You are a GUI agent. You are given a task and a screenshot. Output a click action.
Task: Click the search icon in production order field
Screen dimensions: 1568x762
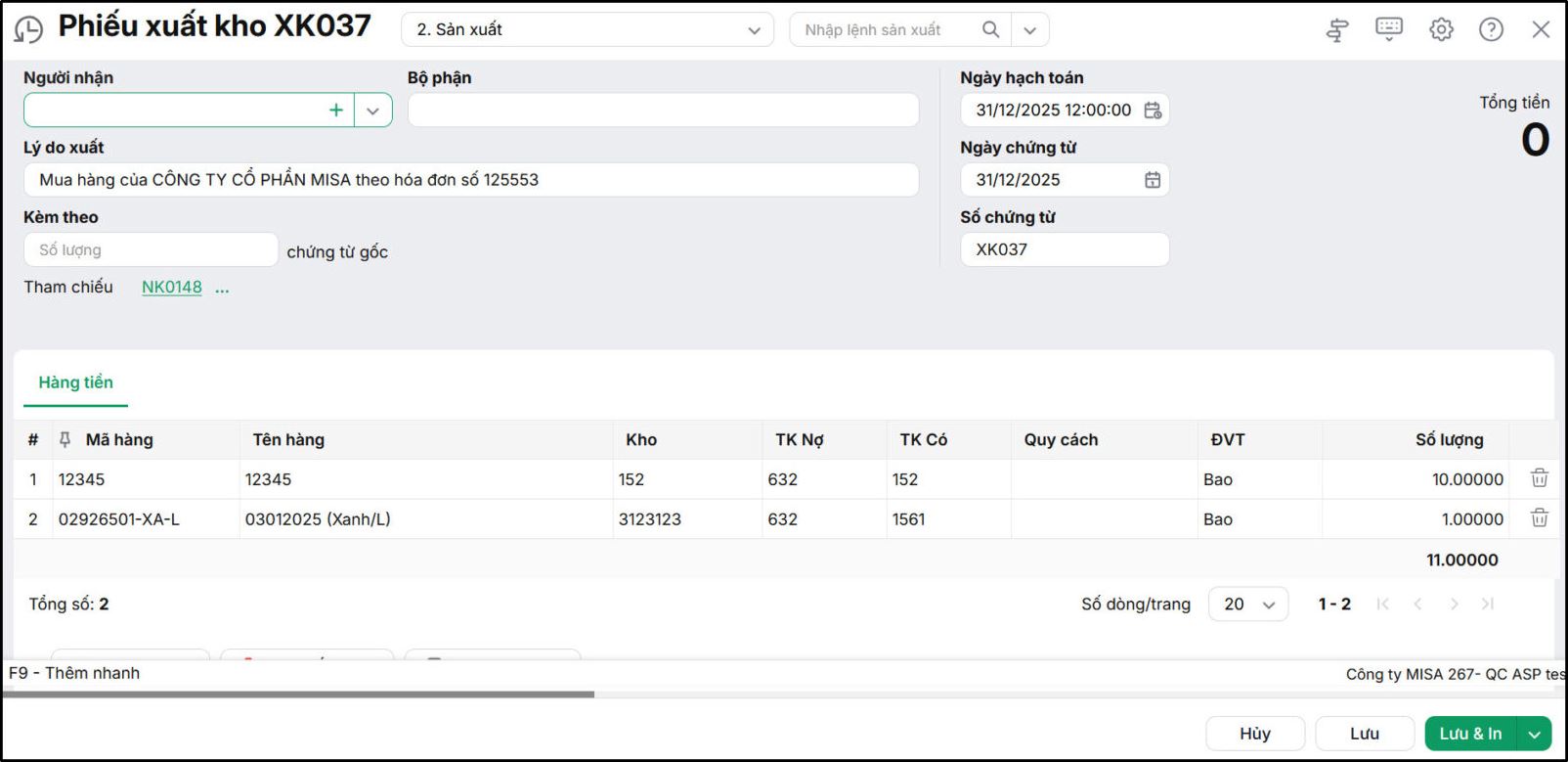tap(990, 29)
